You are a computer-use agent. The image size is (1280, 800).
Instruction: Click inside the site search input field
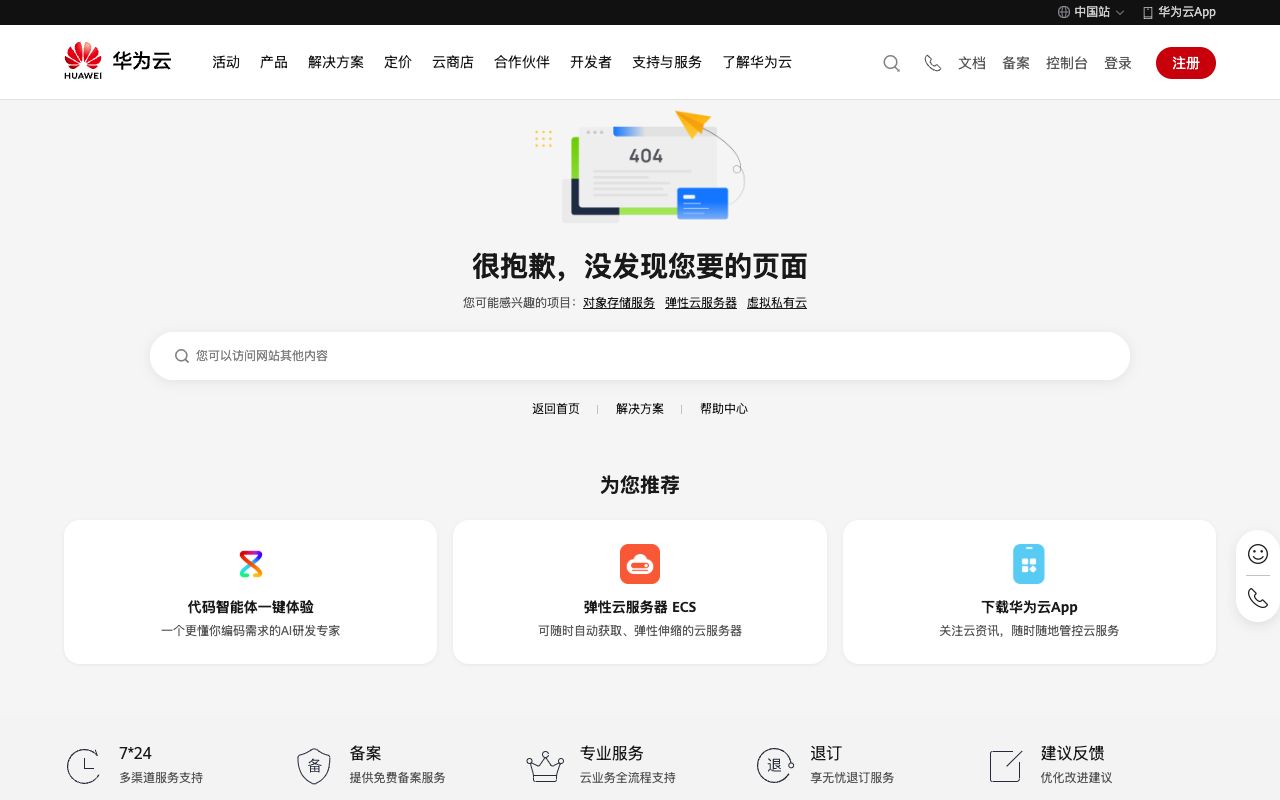pyautogui.click(x=640, y=356)
